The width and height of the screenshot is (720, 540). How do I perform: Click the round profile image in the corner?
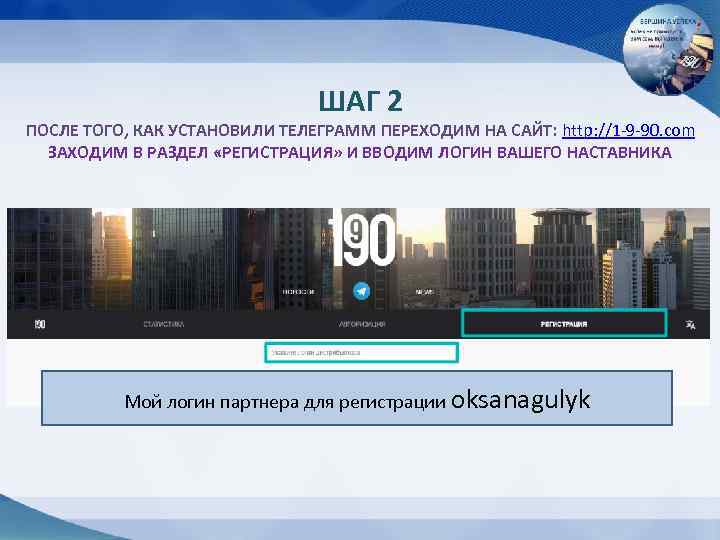668,51
